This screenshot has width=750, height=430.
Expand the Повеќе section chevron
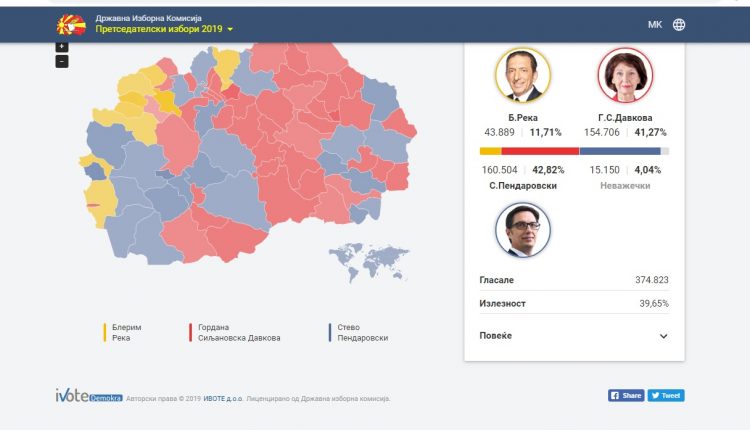tap(663, 336)
